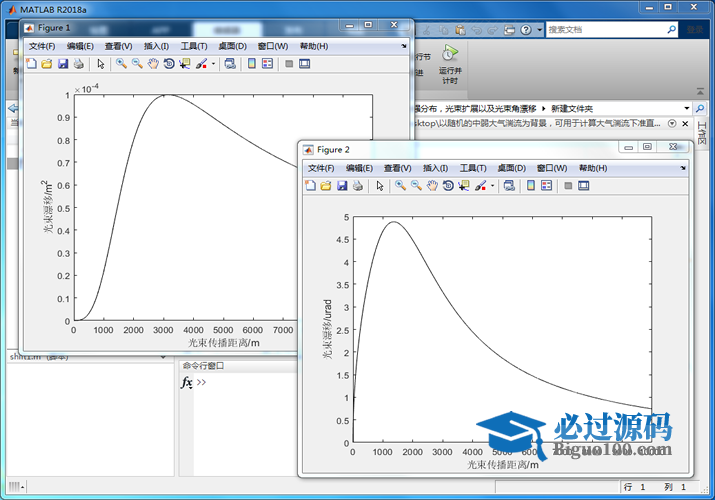Select Brush data tool in Figure 1
The width and height of the screenshot is (715, 500).
[202, 64]
